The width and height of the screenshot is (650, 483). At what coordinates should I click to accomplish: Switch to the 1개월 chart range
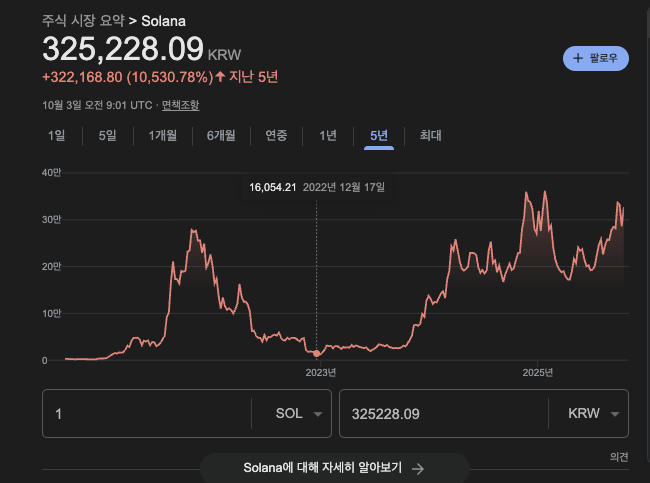(163, 136)
